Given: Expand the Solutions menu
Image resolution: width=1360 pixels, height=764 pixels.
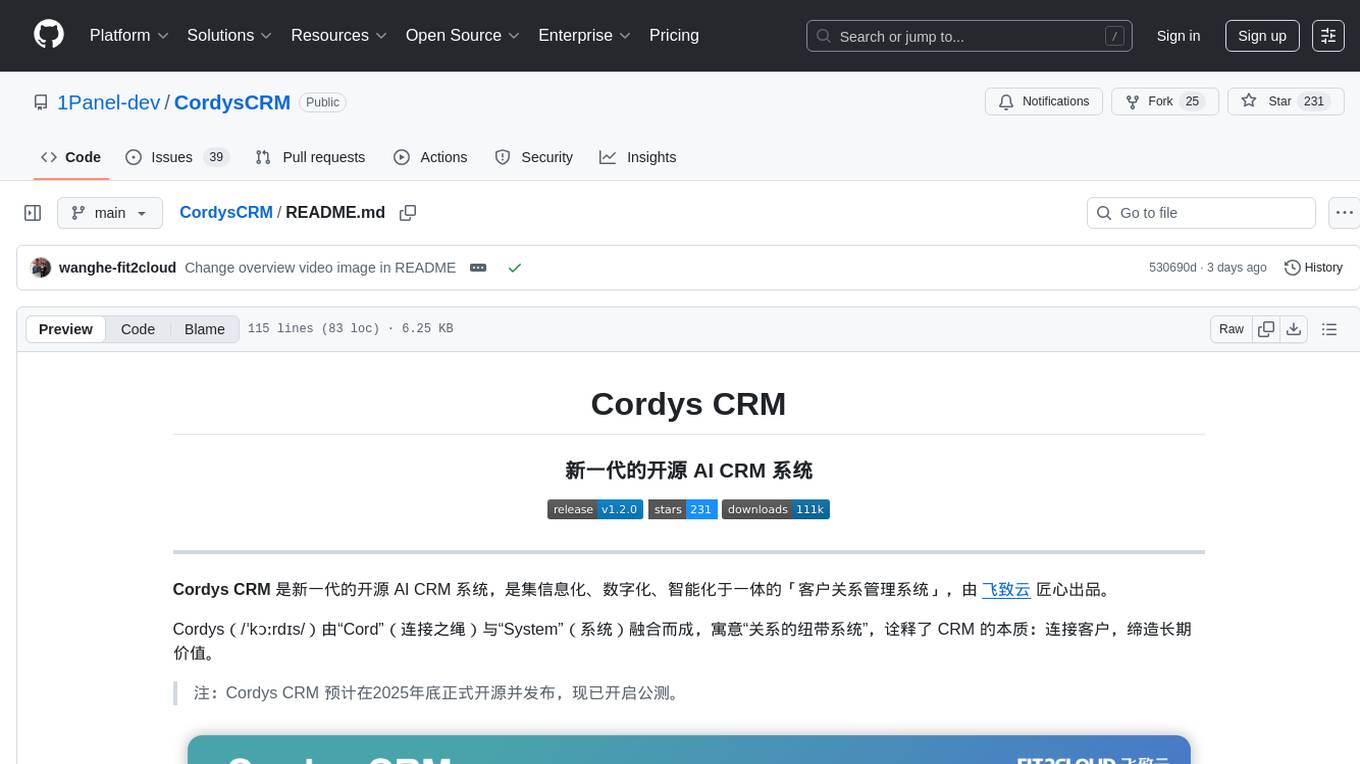Looking at the screenshot, I should [229, 35].
